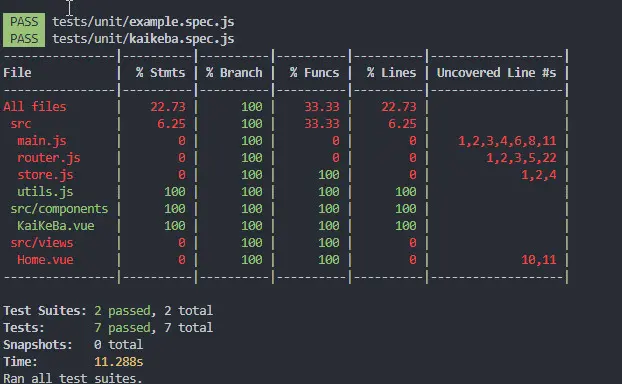This screenshot has width=622, height=384.
Task: Click uncovered lines 1,2,3,4,6,8,11 for main.js
Action: point(507,141)
